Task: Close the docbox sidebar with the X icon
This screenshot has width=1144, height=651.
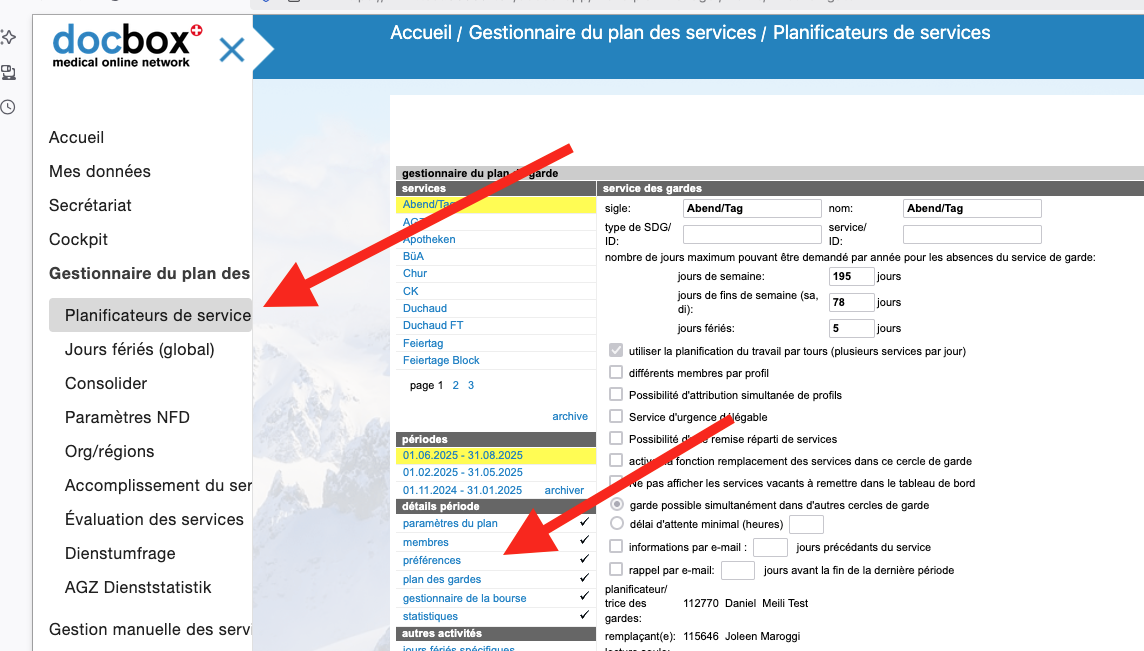Action: [x=232, y=49]
